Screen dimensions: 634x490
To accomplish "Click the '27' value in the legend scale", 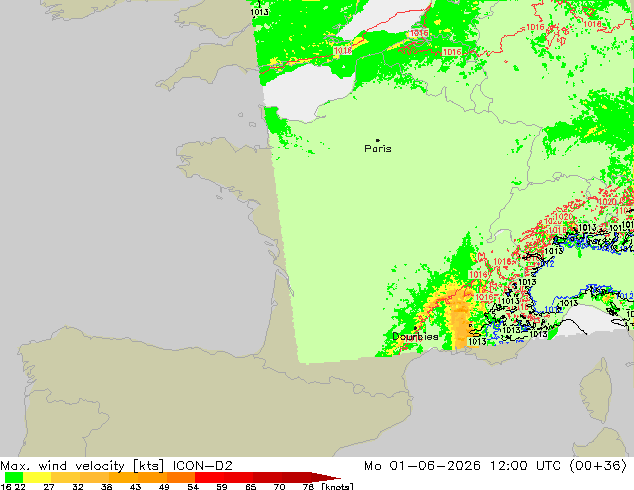I will (x=49, y=486).
